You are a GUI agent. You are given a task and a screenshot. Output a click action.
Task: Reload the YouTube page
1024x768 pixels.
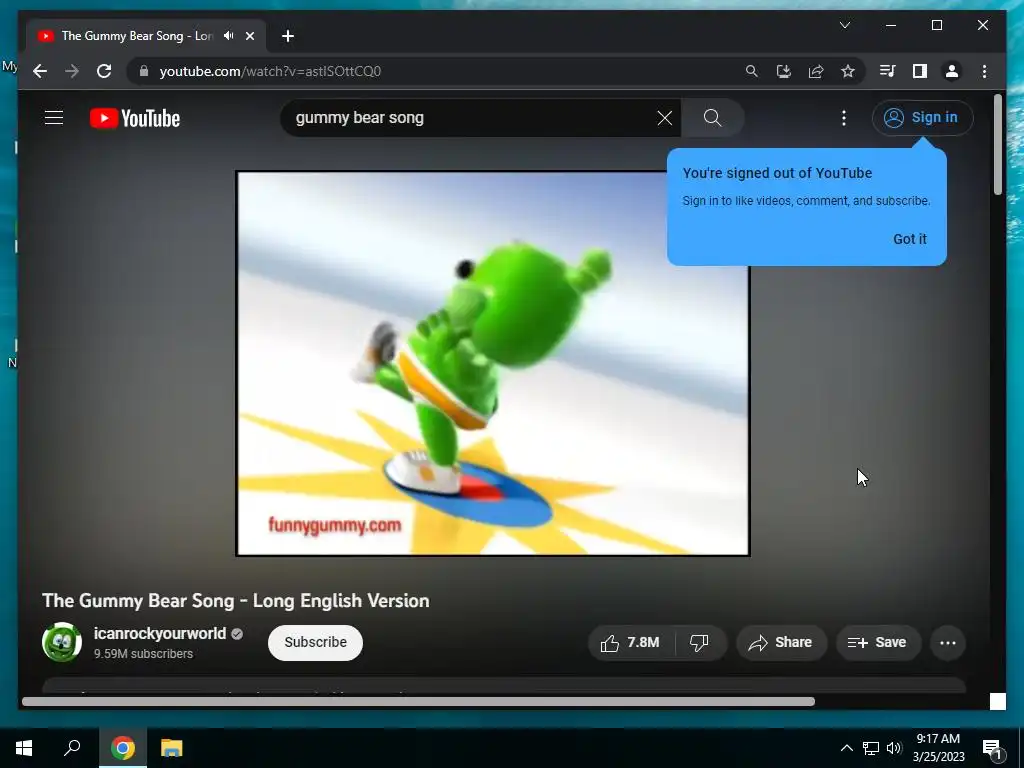(104, 71)
